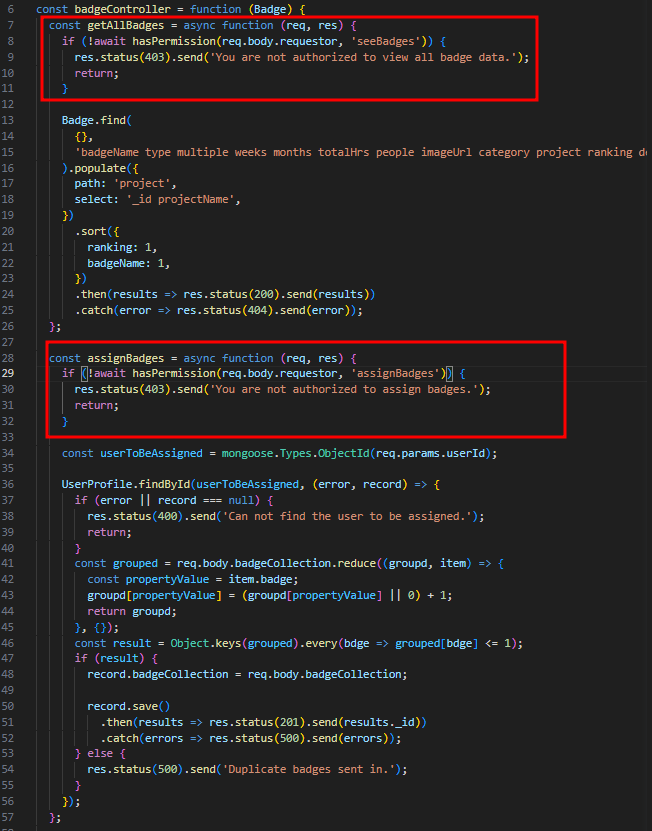Click assignBadges function name on line 28
The image size is (652, 831).
(126, 358)
